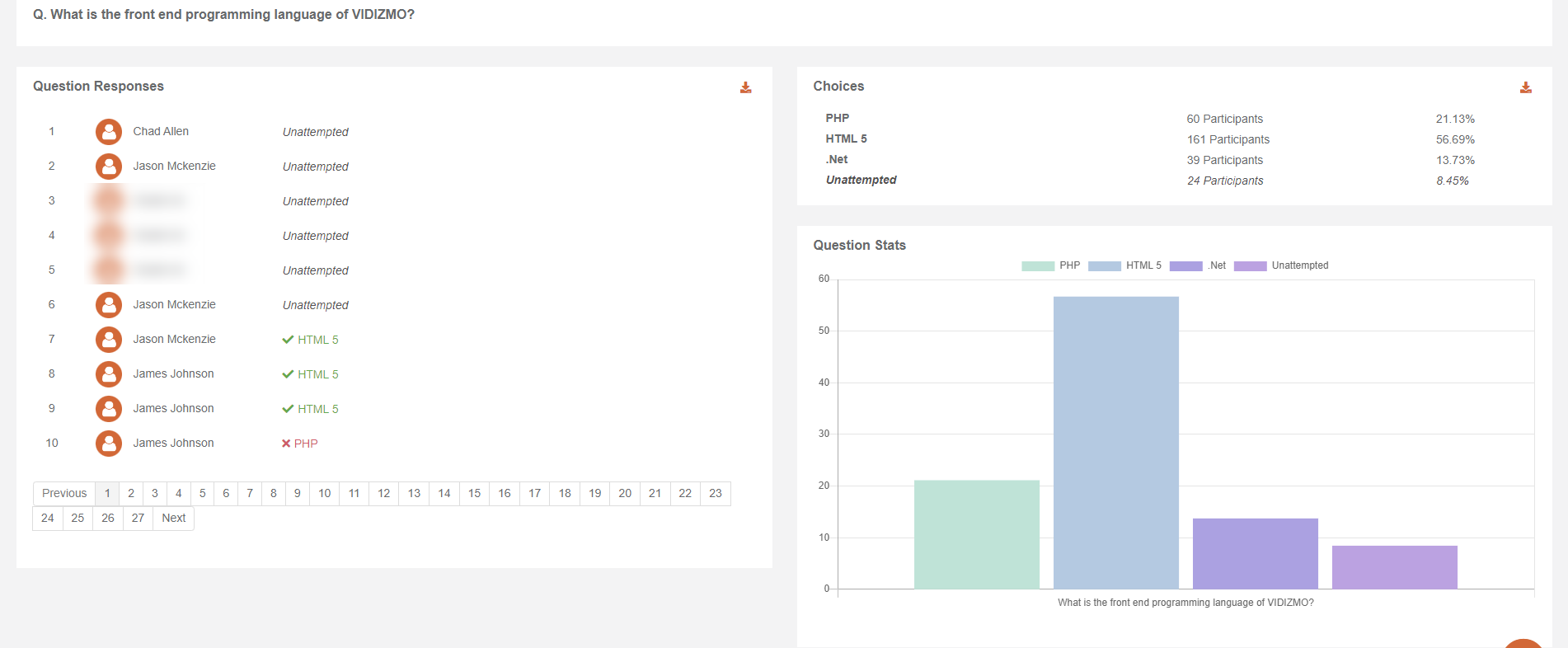Click the HTML 5 bar in chart
Image resolution: width=1568 pixels, height=648 pixels.
(x=1115, y=443)
